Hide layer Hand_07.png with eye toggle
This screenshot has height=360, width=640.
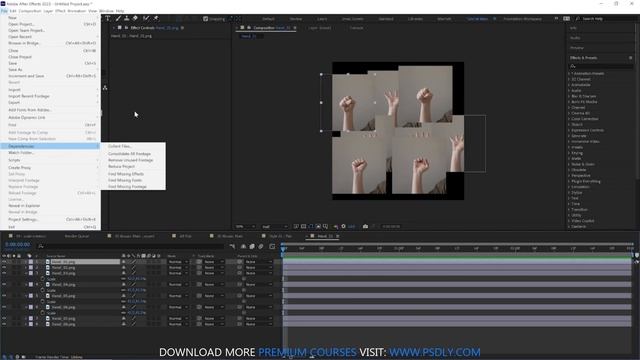click(4, 318)
